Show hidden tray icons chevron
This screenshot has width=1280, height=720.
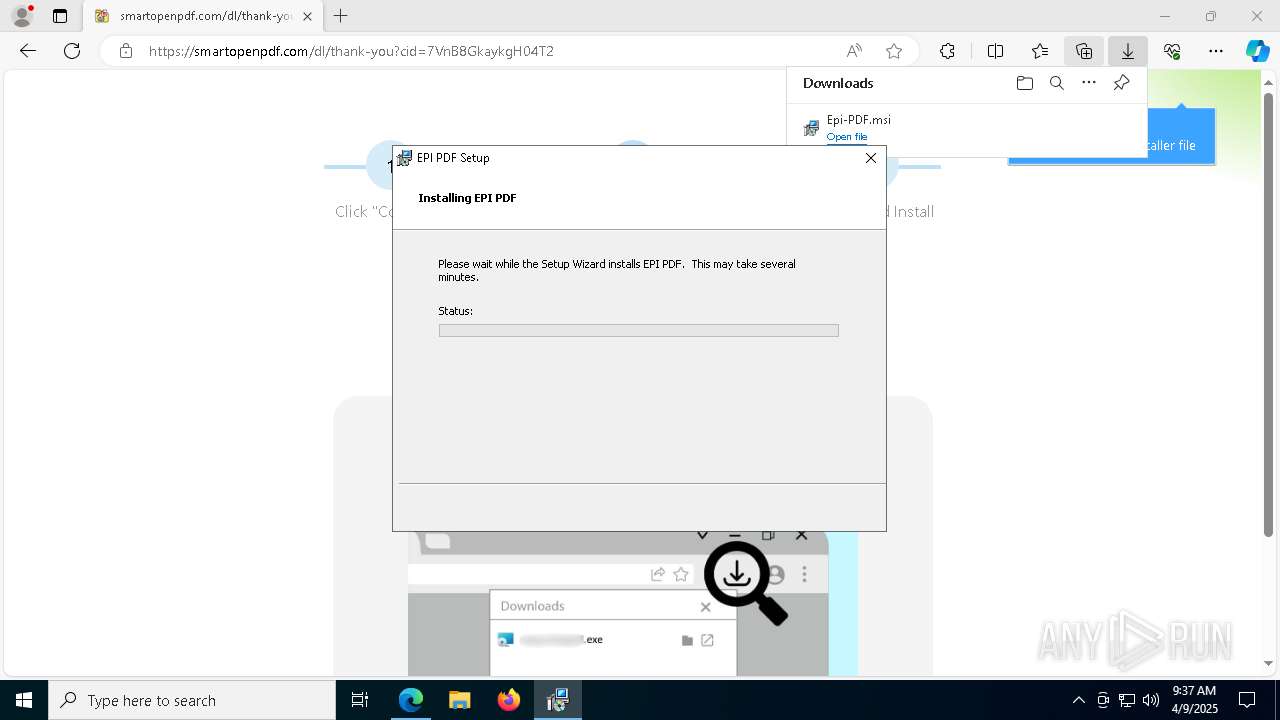click(x=1078, y=700)
